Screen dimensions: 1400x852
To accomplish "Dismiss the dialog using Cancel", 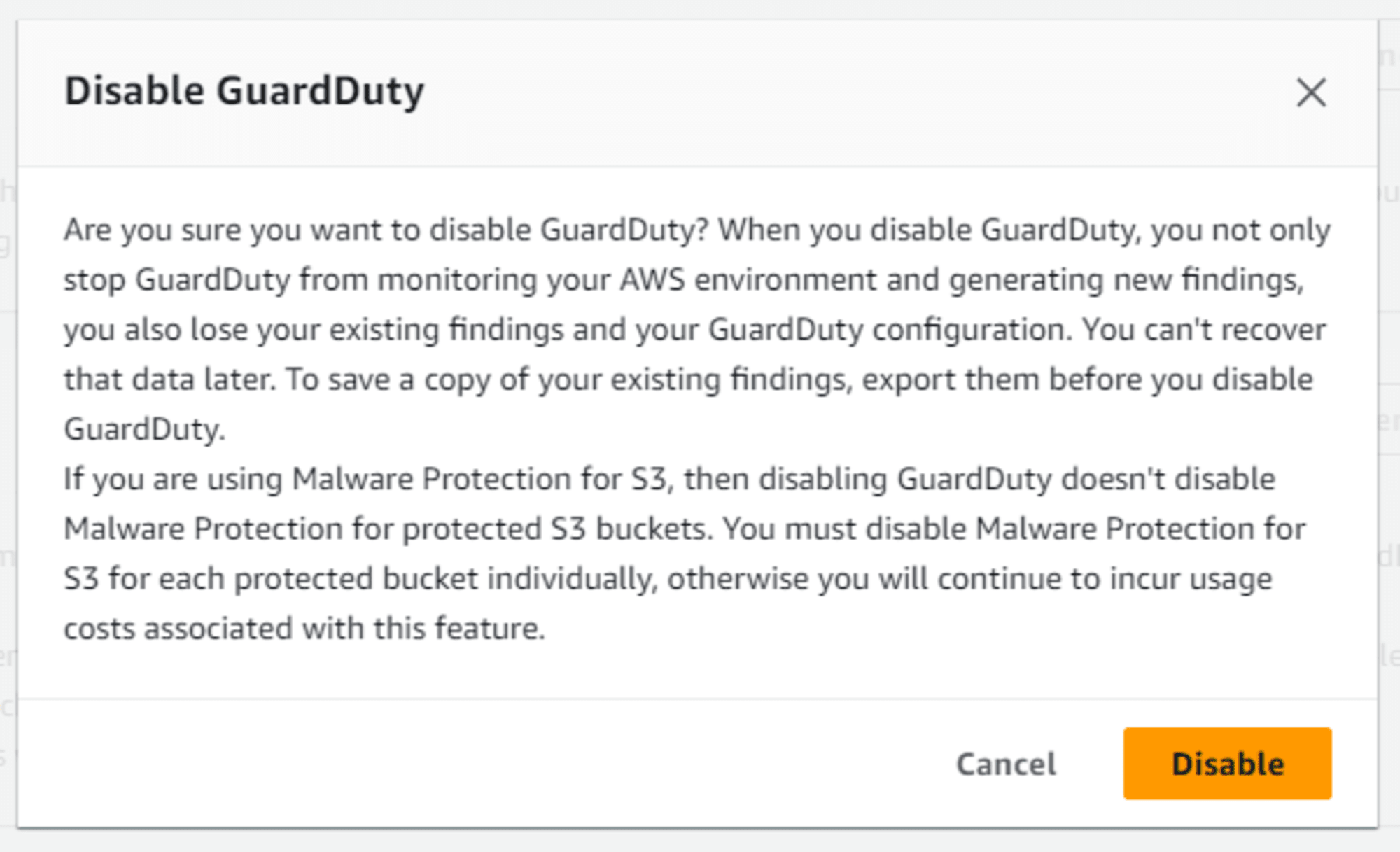I will click(x=1006, y=764).
